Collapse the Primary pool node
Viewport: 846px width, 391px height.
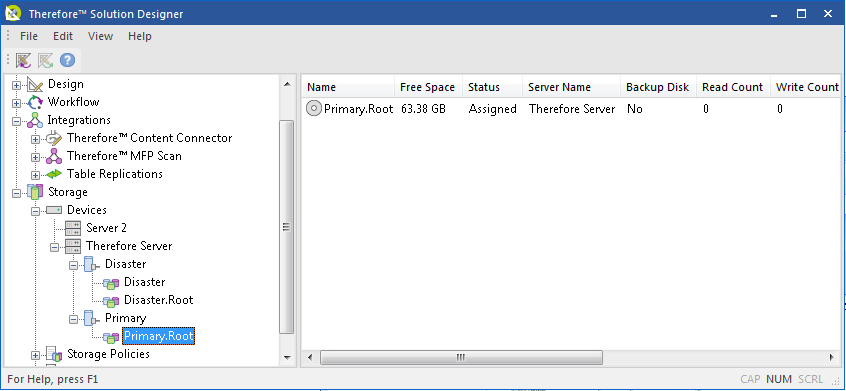74,319
